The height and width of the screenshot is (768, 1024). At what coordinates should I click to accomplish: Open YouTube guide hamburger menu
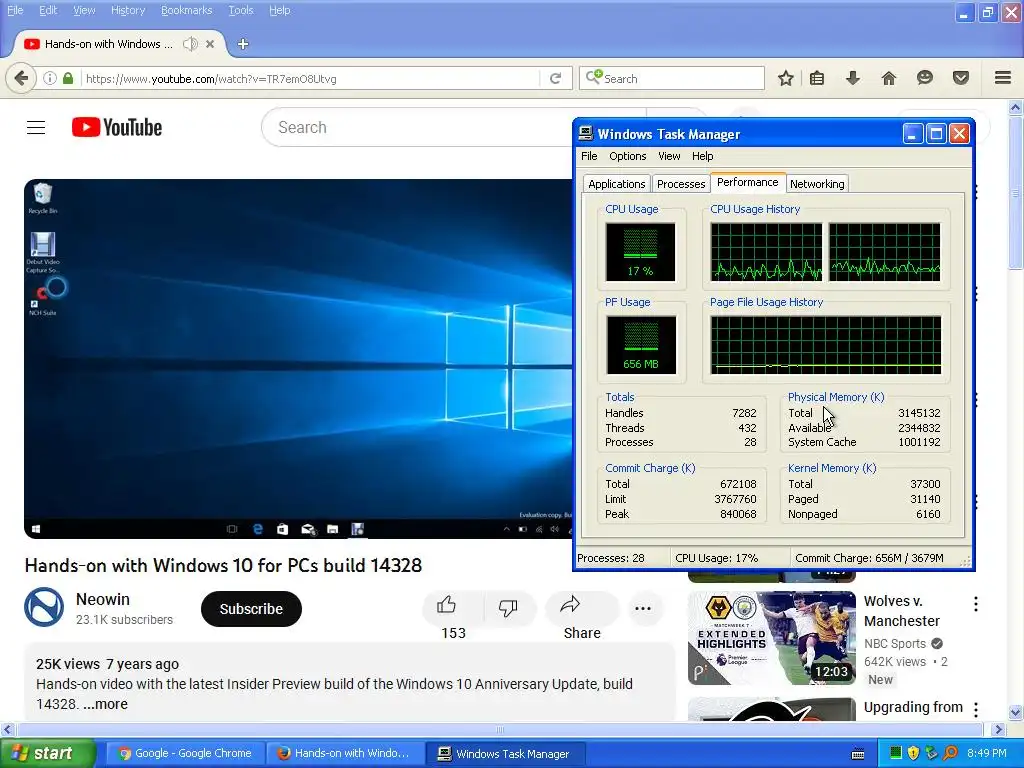coord(36,127)
